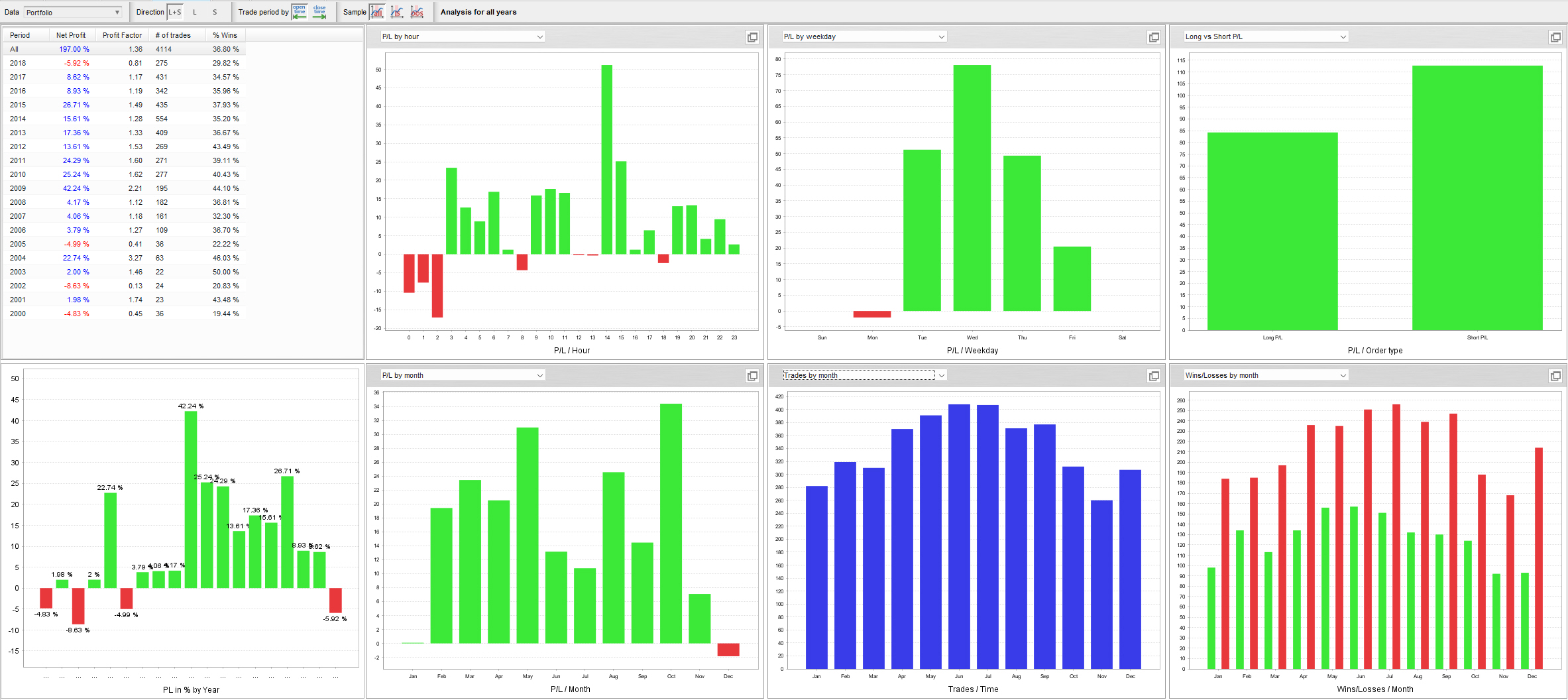This screenshot has height=700, width=1568.
Task: Select the 2015 period row
Action: (125, 105)
